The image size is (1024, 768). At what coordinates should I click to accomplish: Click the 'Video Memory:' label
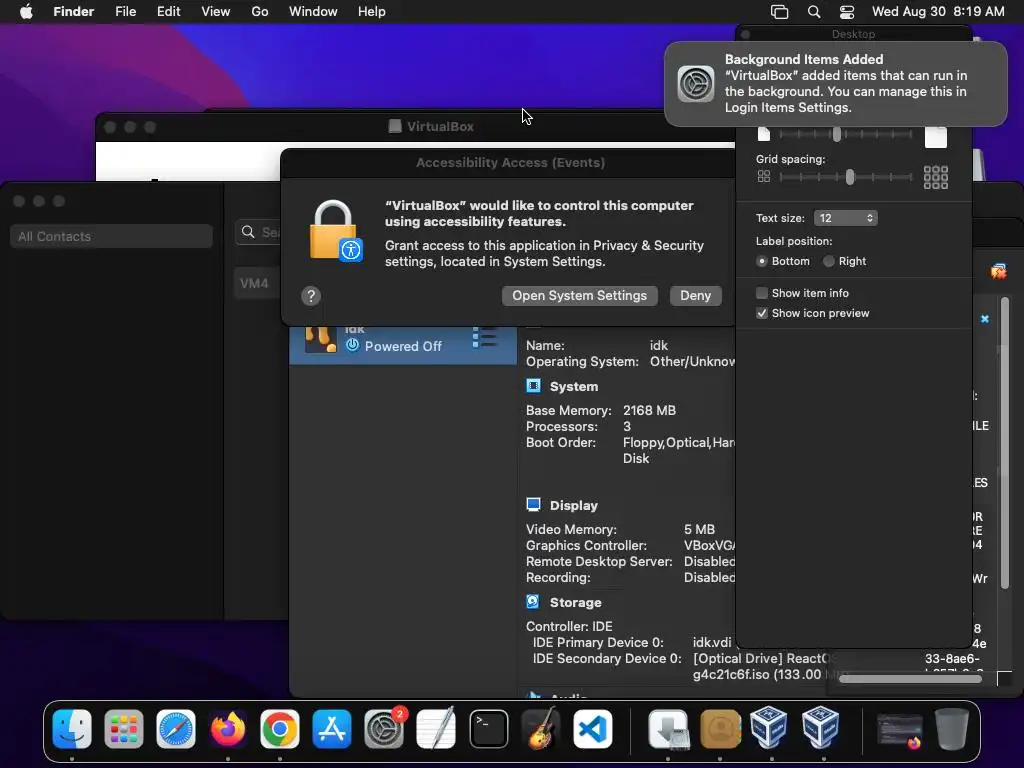(571, 530)
